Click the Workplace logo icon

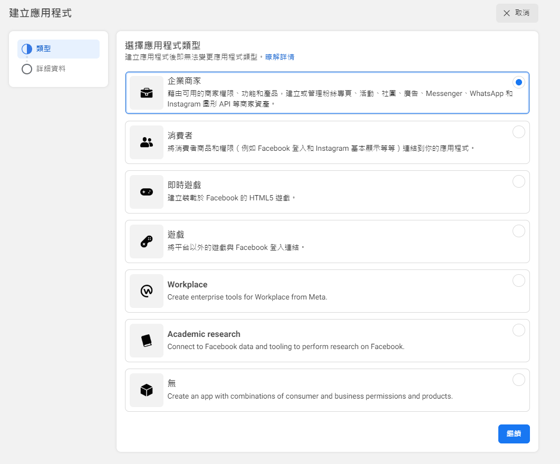pyautogui.click(x=146, y=291)
